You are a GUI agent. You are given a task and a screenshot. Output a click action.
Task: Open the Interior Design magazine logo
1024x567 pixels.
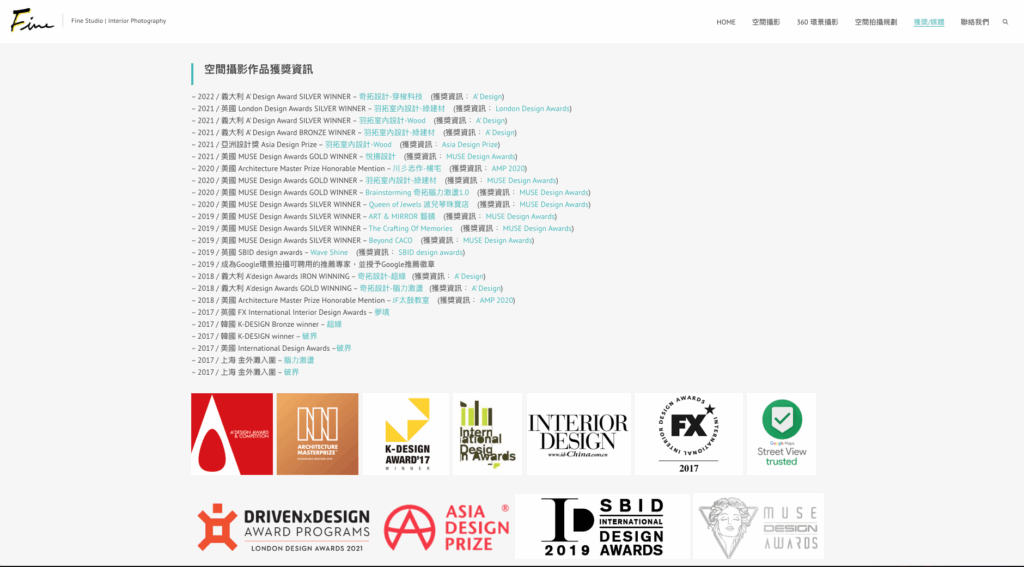578,434
